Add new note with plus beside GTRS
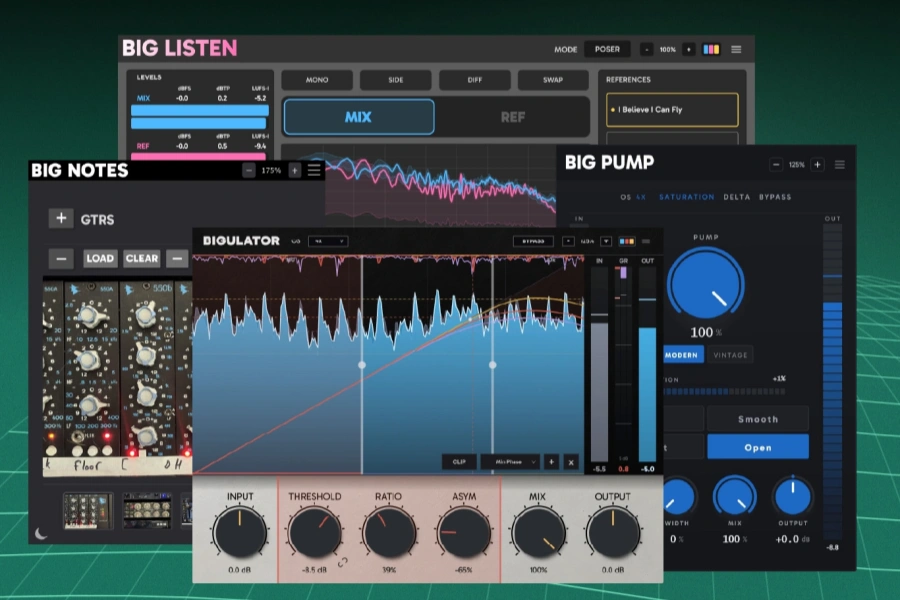The width and height of the screenshot is (900, 600). tap(61, 218)
